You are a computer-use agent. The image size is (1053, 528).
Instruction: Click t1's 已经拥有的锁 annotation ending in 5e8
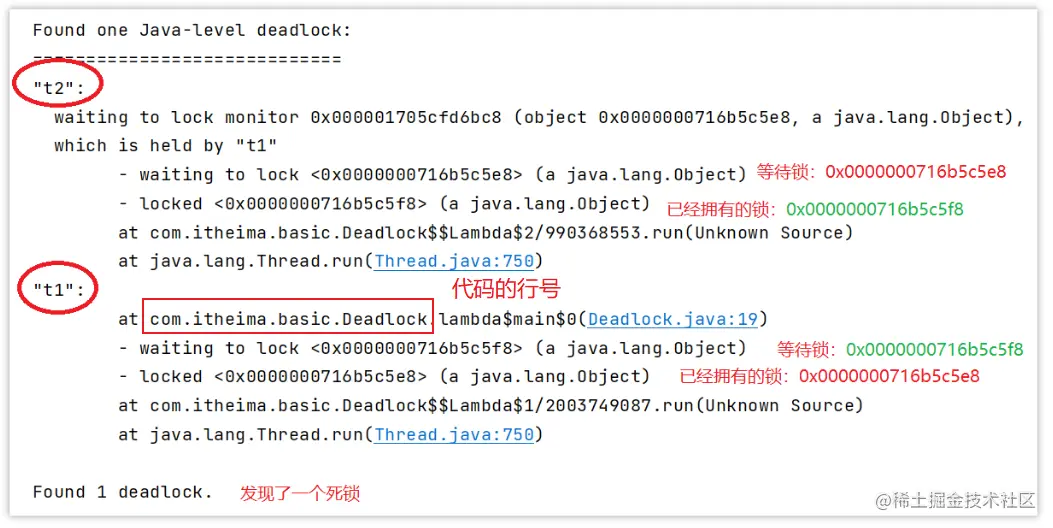click(829, 377)
